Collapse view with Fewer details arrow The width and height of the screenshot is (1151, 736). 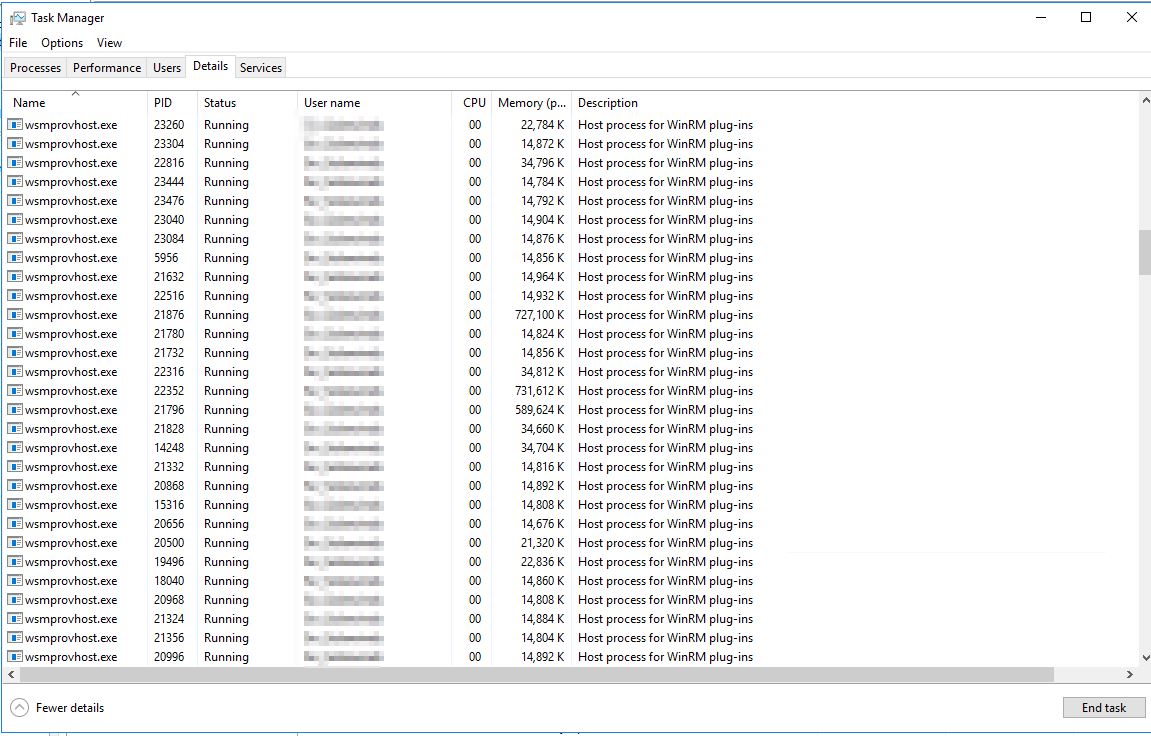[x=20, y=707]
